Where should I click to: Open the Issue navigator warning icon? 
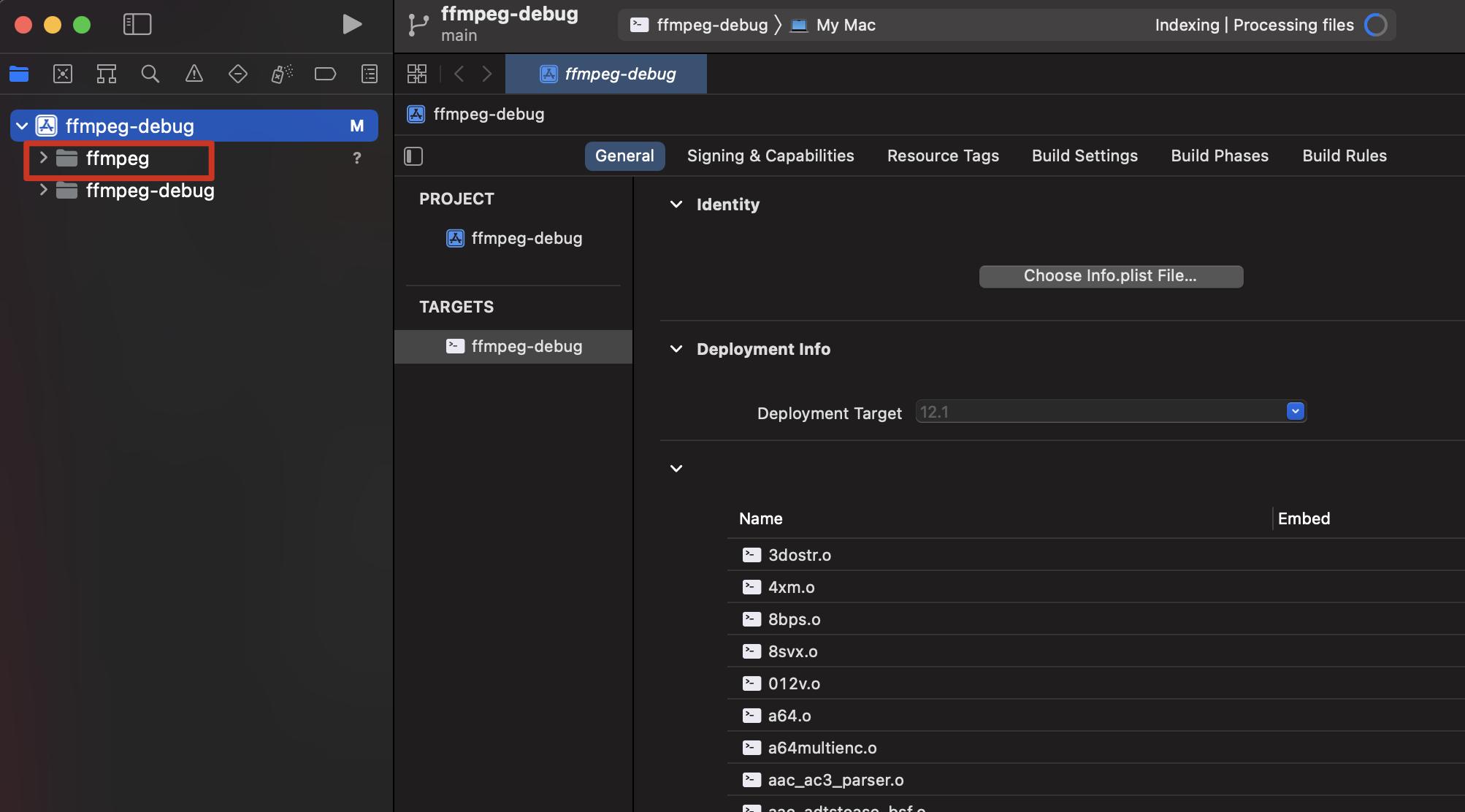[194, 74]
